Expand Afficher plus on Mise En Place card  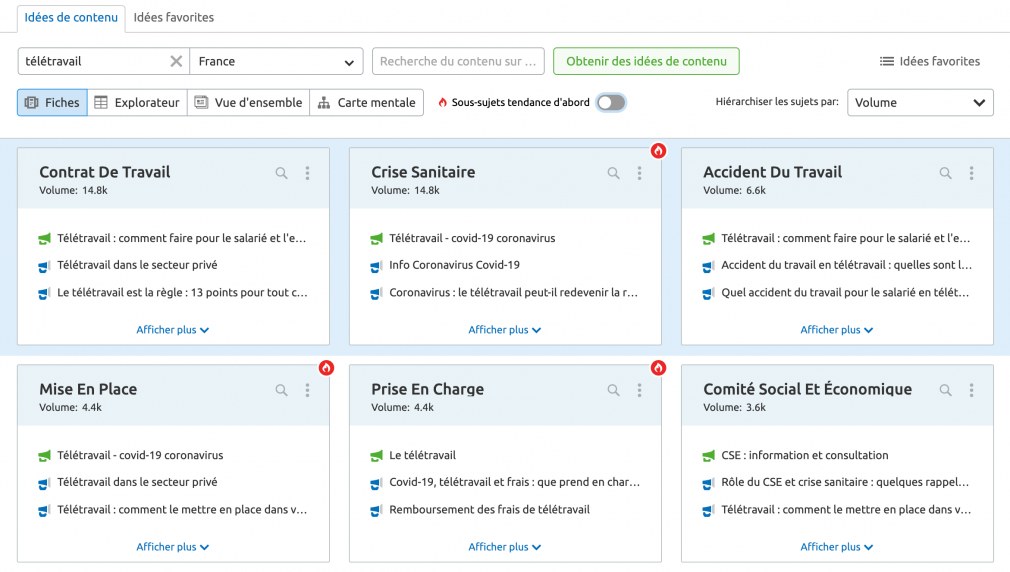[x=173, y=547]
